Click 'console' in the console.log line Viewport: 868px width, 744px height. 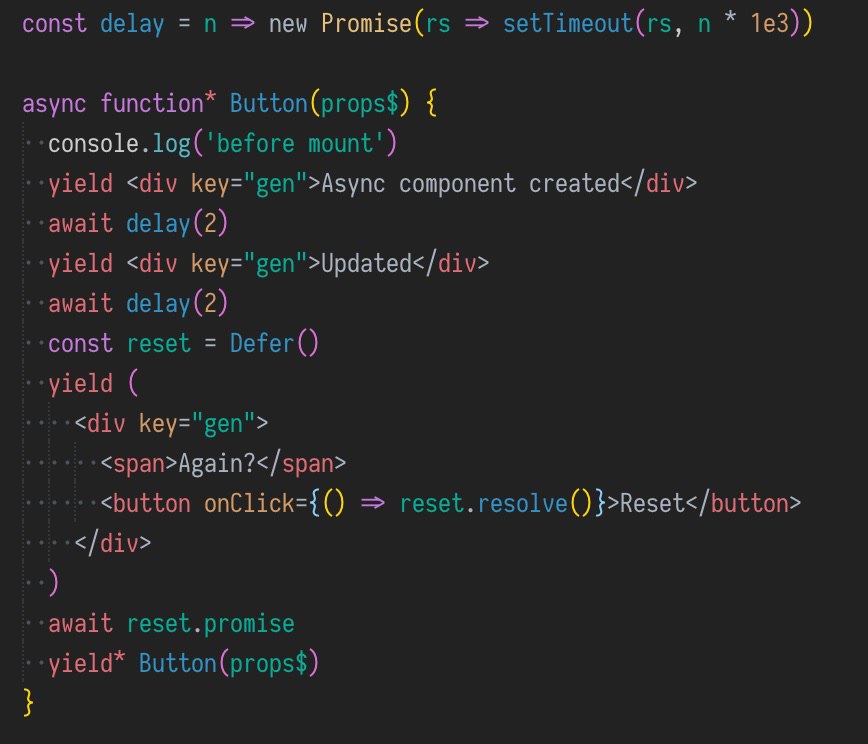pyautogui.click(x=93, y=144)
